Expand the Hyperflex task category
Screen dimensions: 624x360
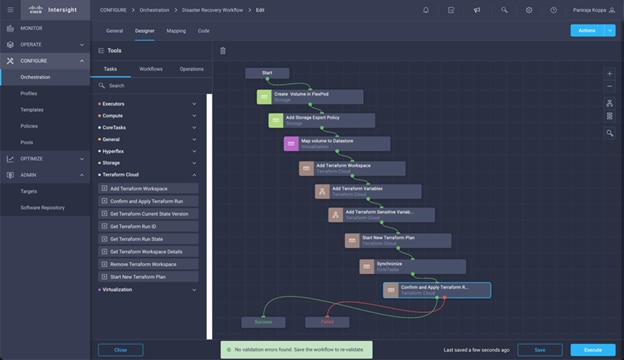coord(194,151)
